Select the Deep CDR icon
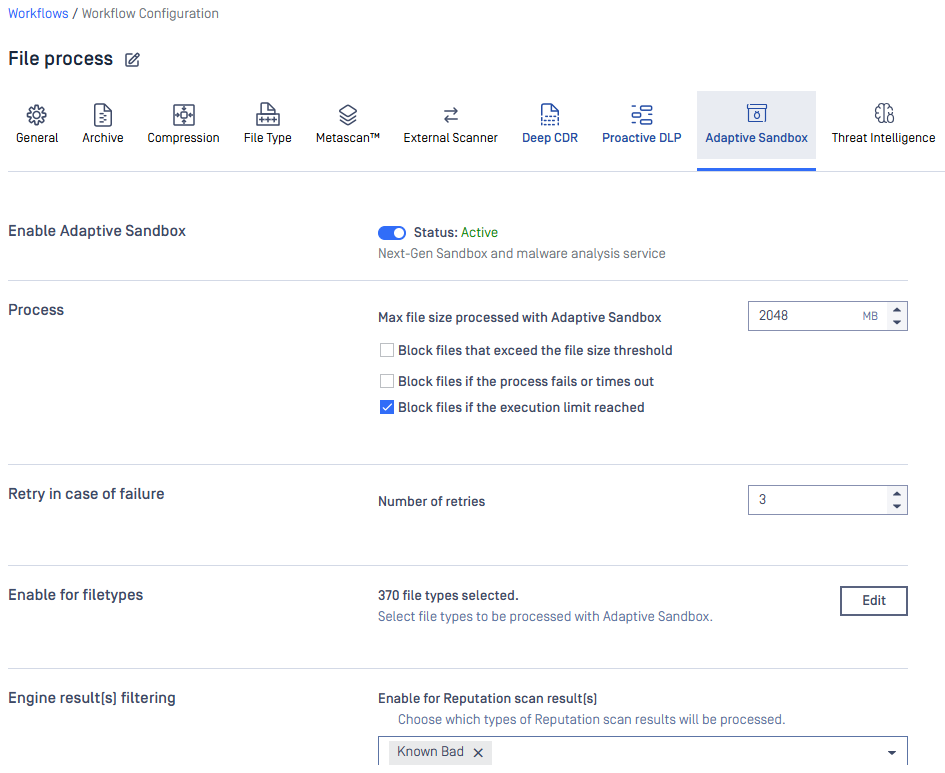Image resolution: width=945 pixels, height=773 pixels. pos(550,115)
